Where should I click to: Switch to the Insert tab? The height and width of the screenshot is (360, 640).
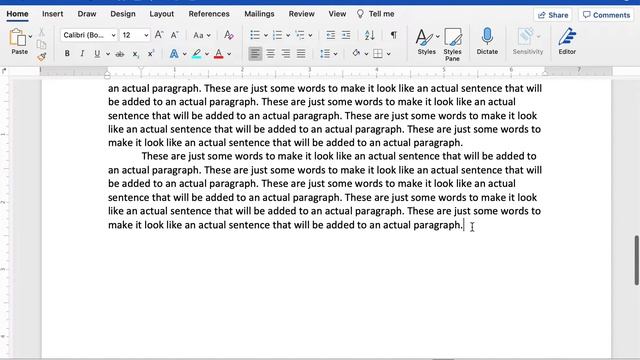point(53,14)
